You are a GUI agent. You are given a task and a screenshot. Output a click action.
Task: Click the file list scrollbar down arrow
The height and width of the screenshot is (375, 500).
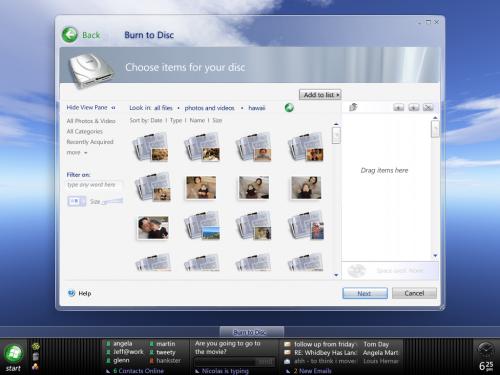[x=336, y=275]
